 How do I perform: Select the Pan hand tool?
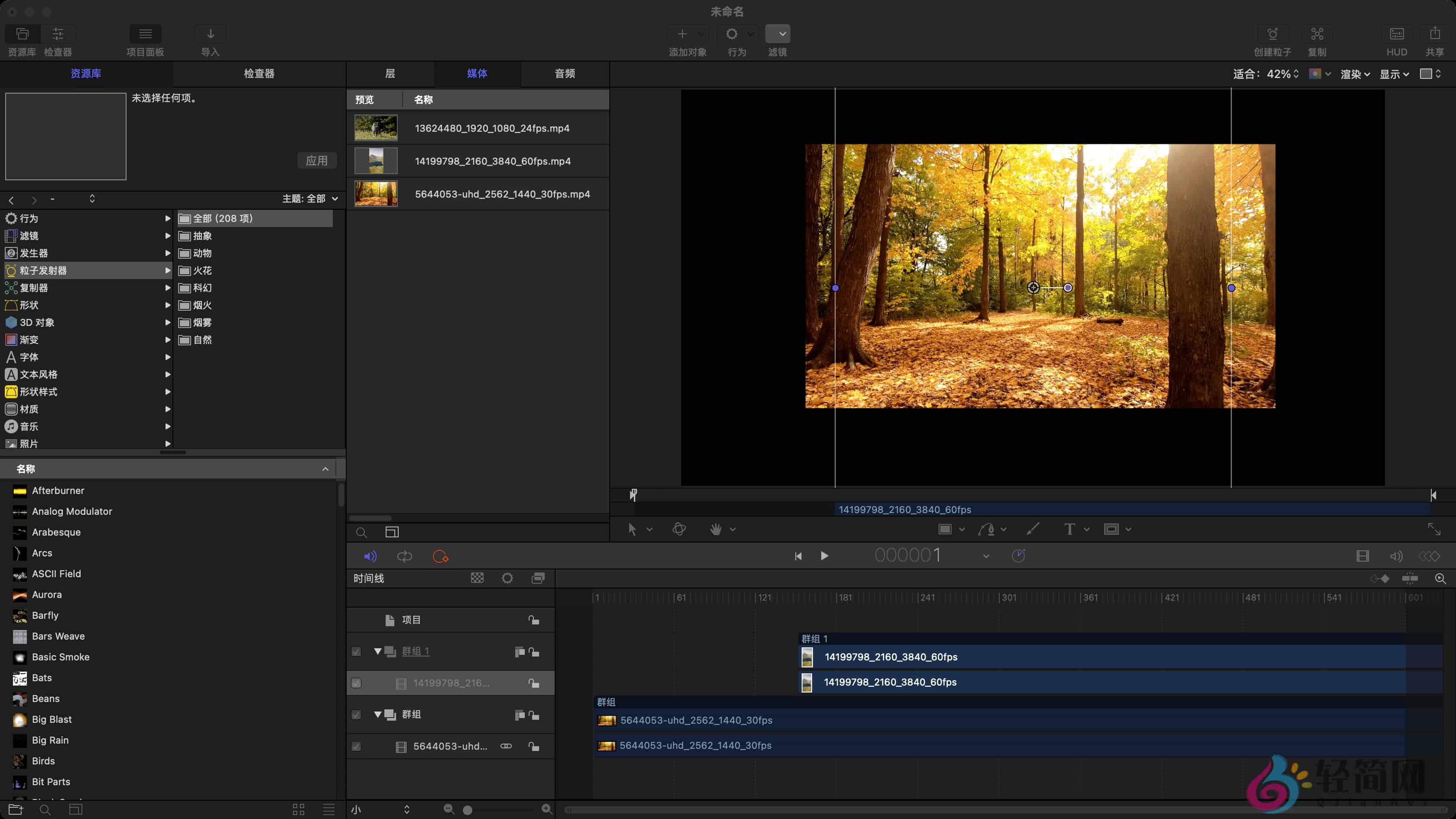715,529
